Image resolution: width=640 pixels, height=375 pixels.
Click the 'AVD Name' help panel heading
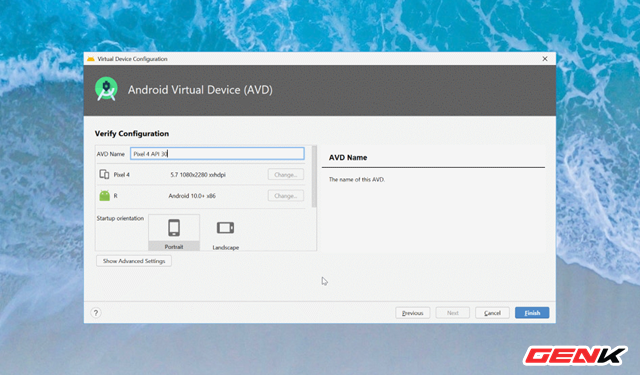348,158
